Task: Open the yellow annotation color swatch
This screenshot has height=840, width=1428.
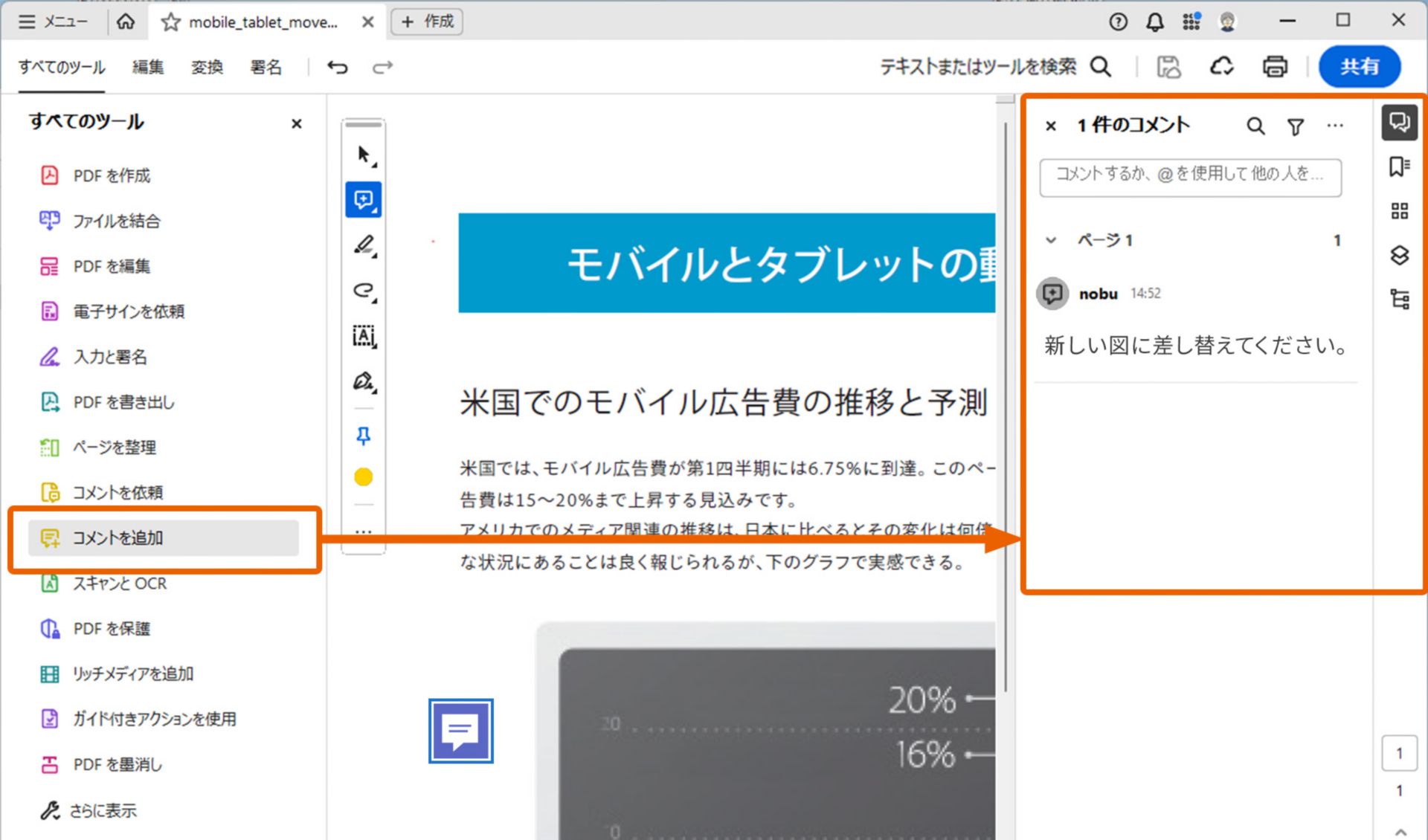Action: pos(363,476)
